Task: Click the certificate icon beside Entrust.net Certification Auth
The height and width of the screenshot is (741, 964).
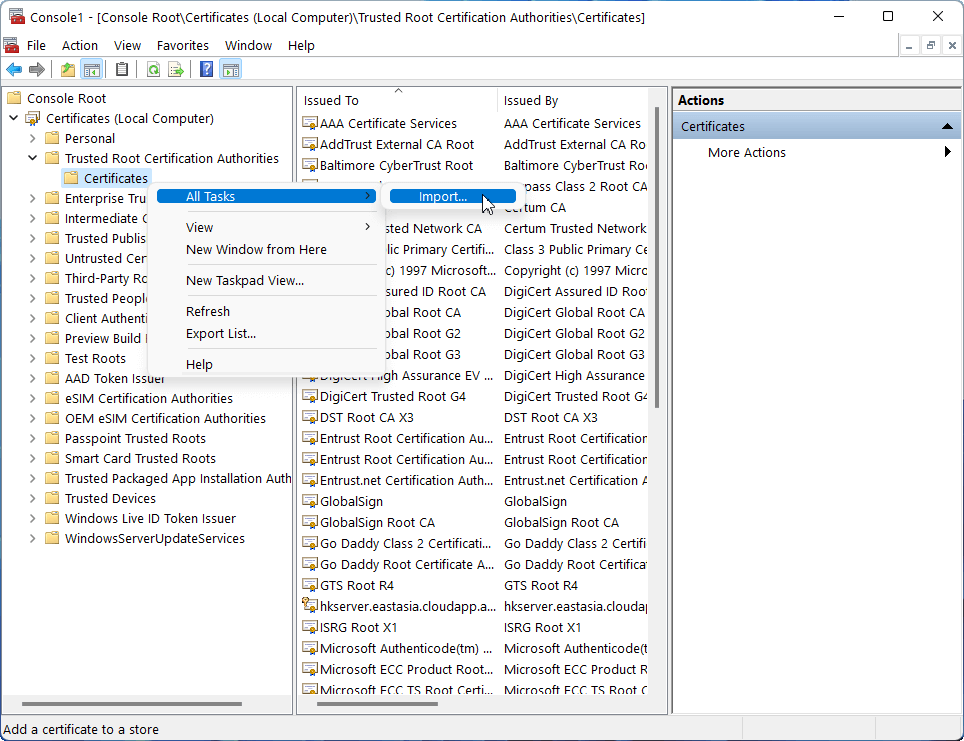Action: coord(310,480)
